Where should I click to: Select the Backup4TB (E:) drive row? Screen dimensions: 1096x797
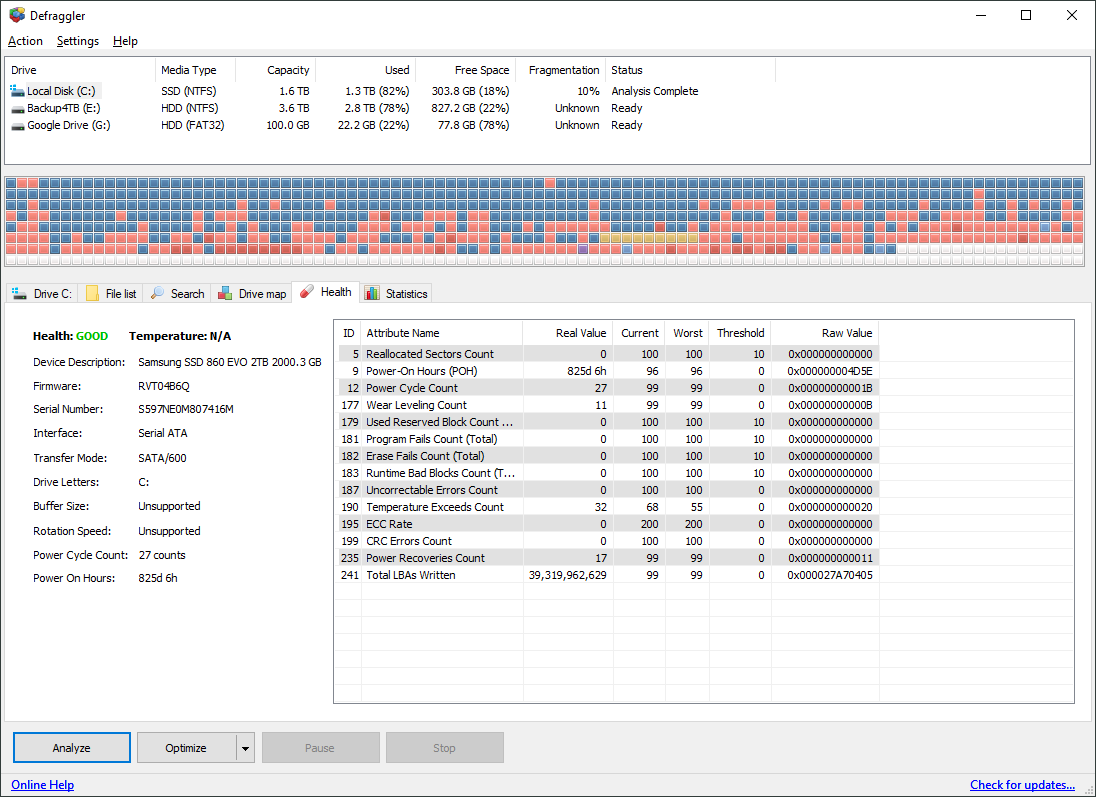pos(391,108)
